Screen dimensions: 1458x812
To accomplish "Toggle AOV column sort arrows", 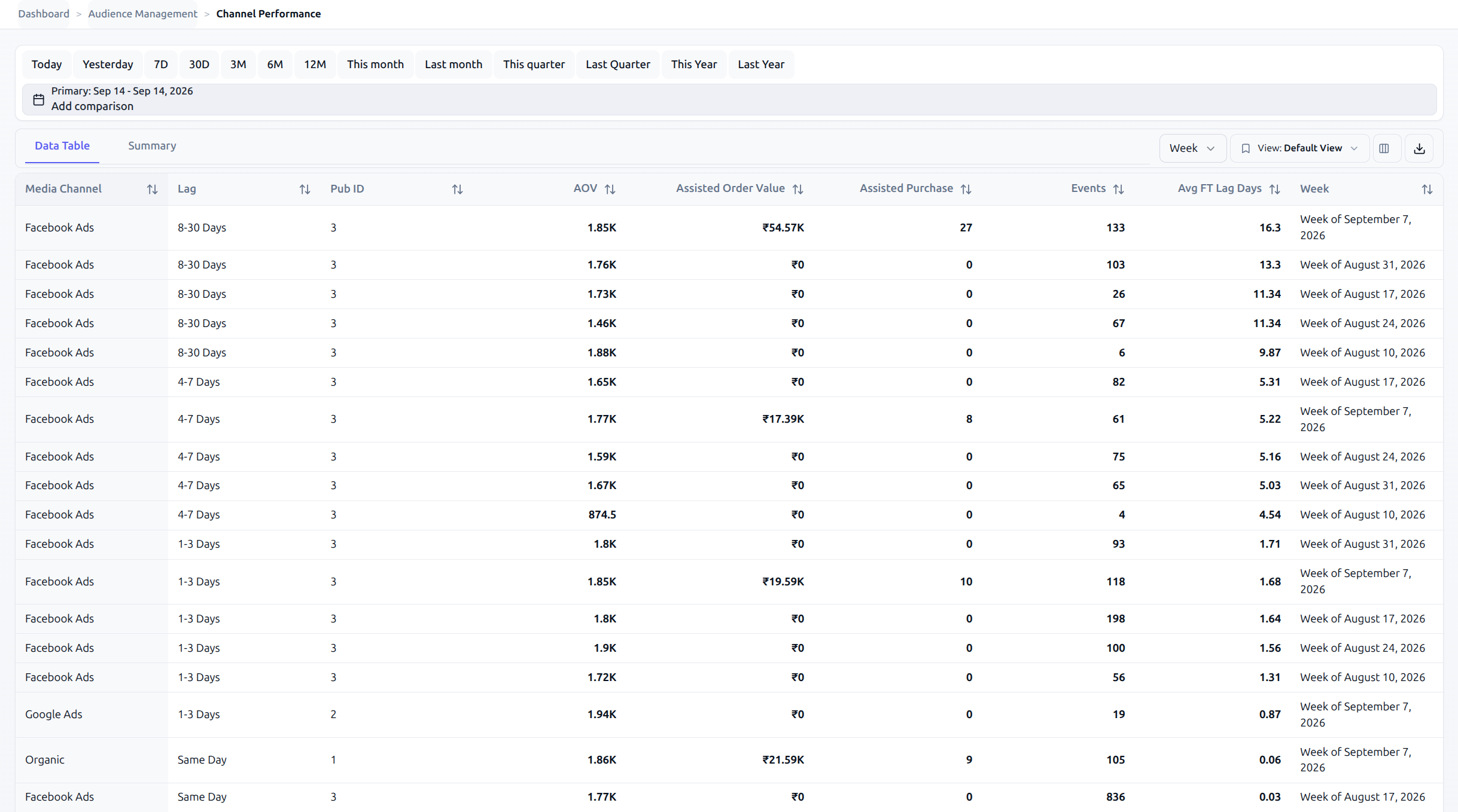I will point(610,189).
